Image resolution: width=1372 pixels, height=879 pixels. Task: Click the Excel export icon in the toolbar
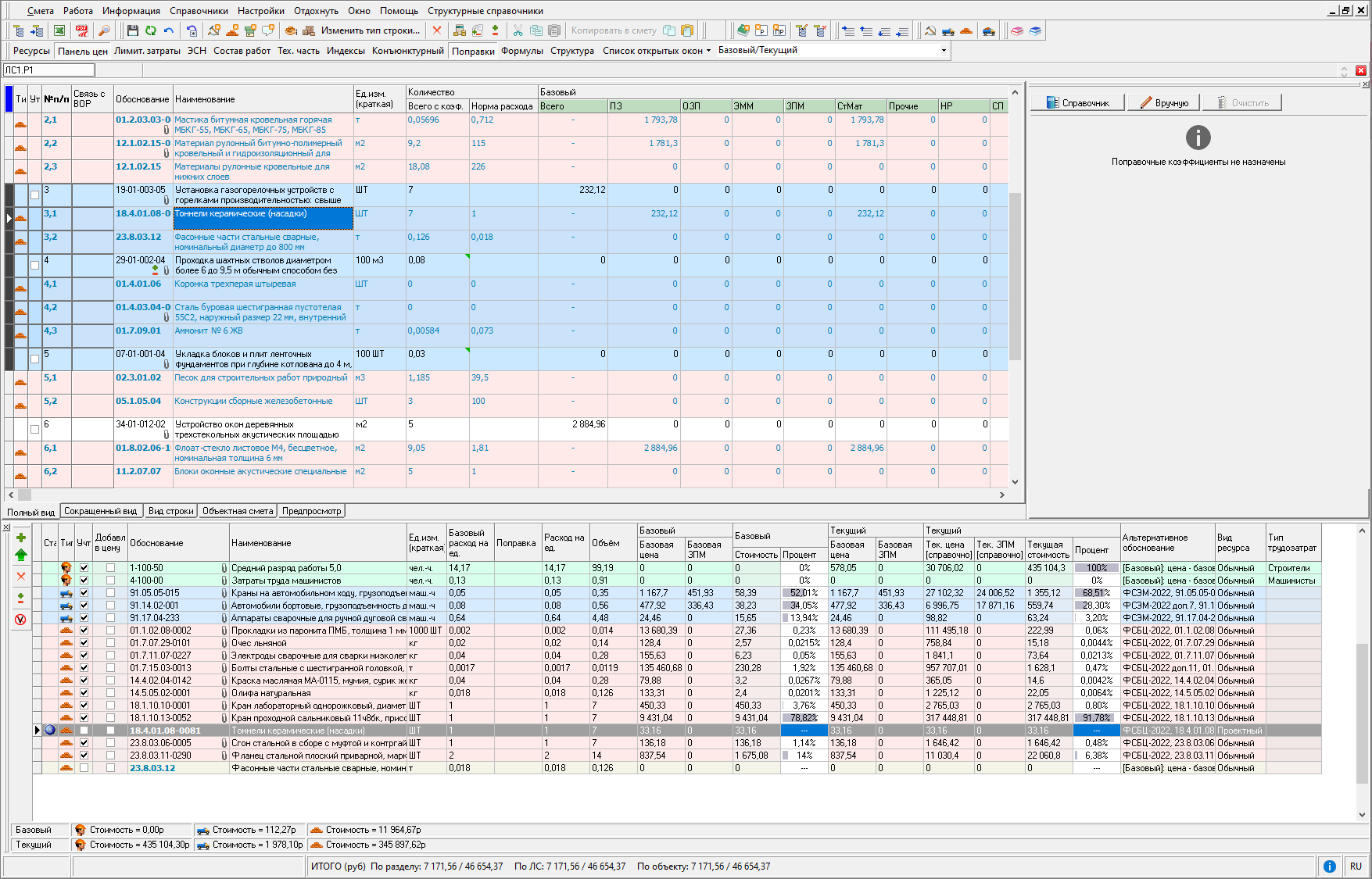[59, 30]
